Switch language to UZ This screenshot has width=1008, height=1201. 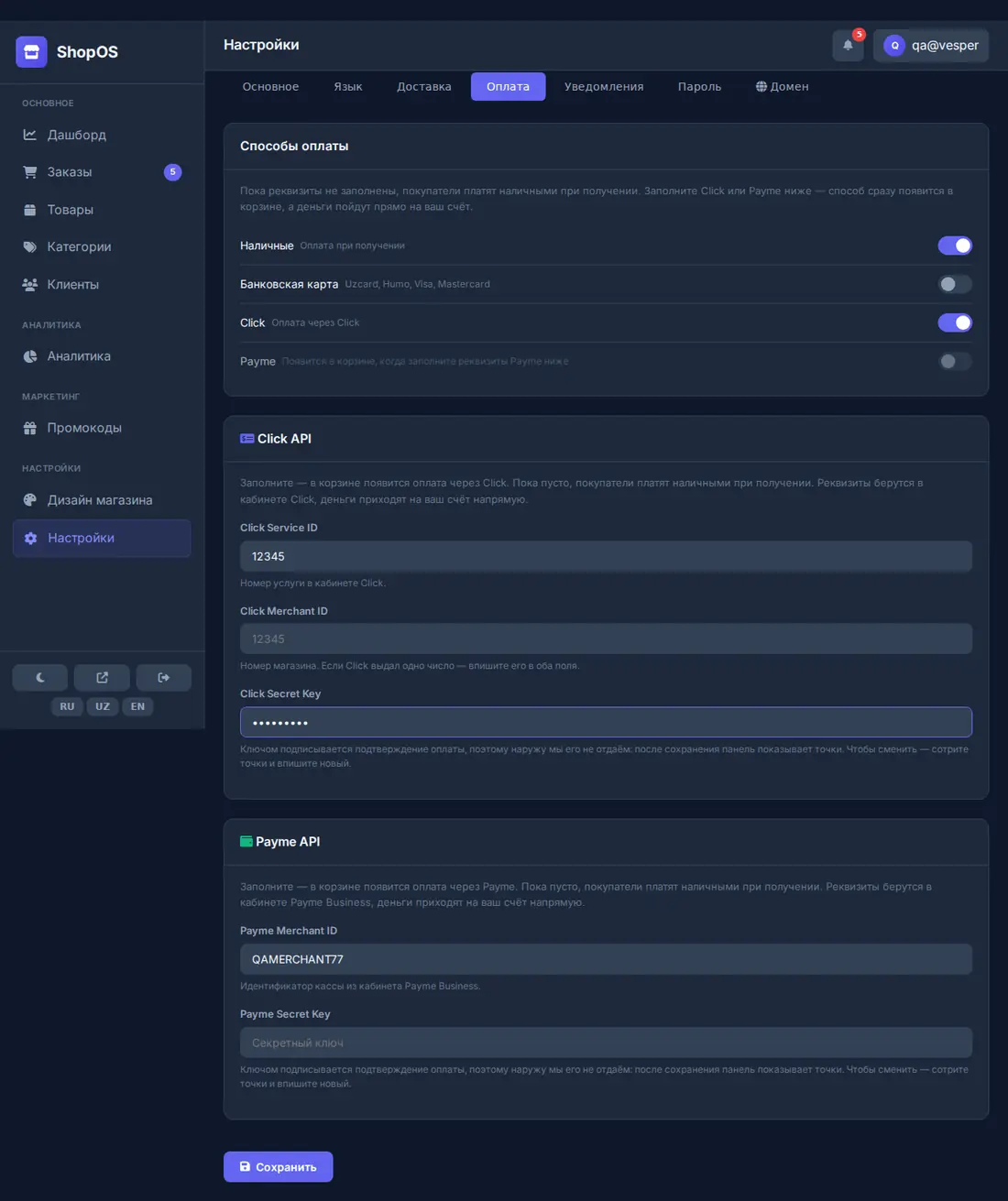pos(103,706)
